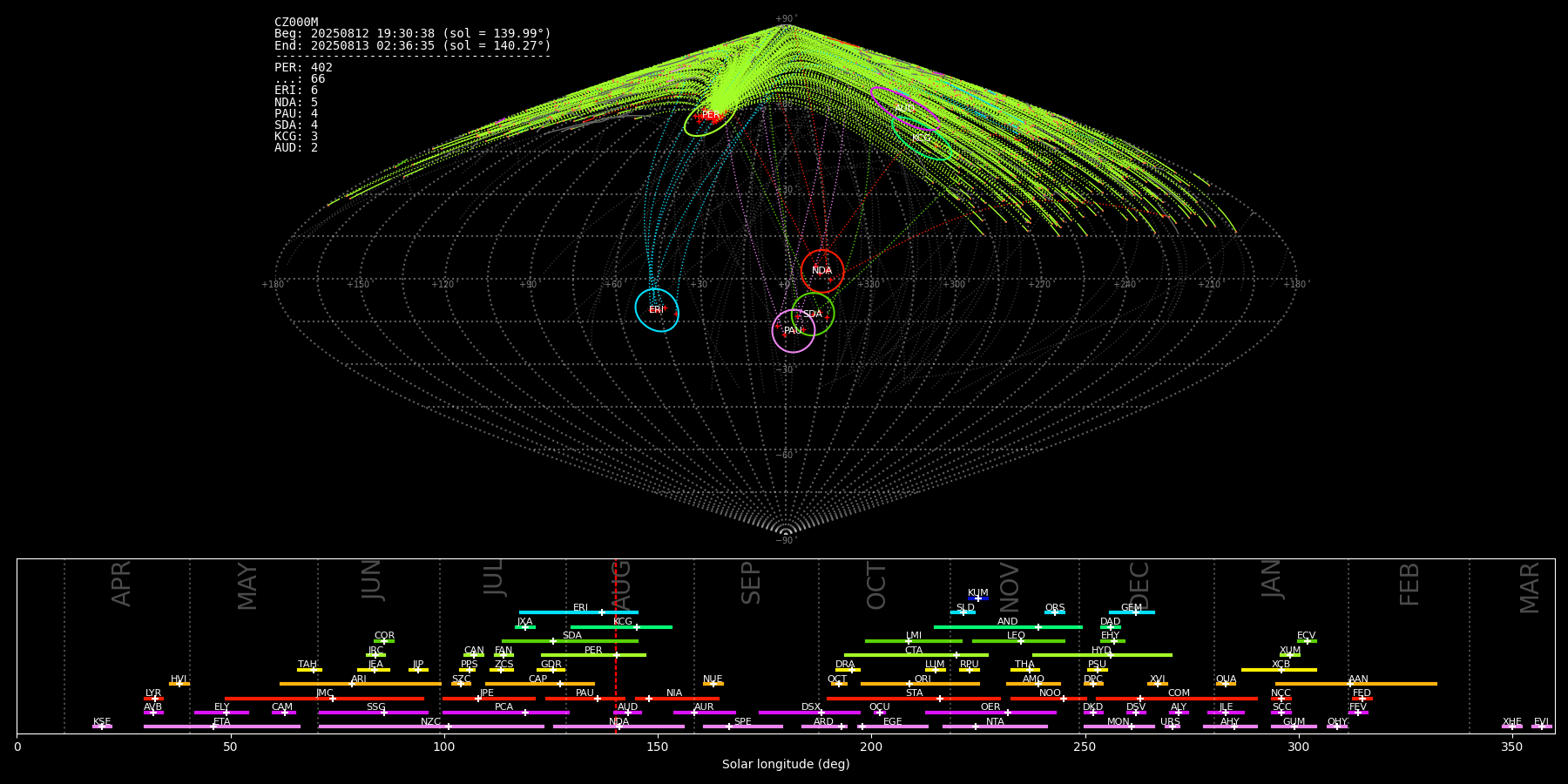Screen dimensions: 1568x784
Task: Click the XCB shower bar in timeline
Action: tap(1279, 670)
